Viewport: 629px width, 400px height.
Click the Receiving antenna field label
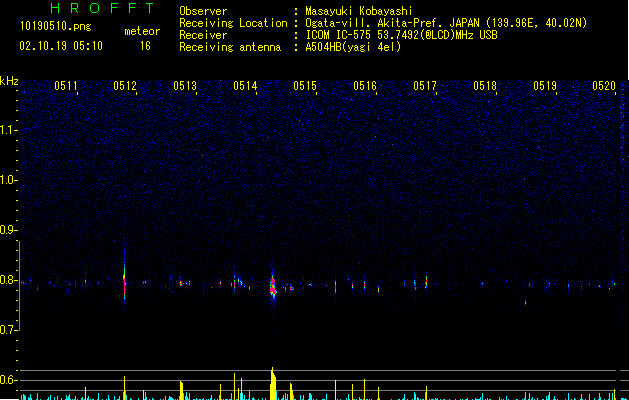pos(230,47)
